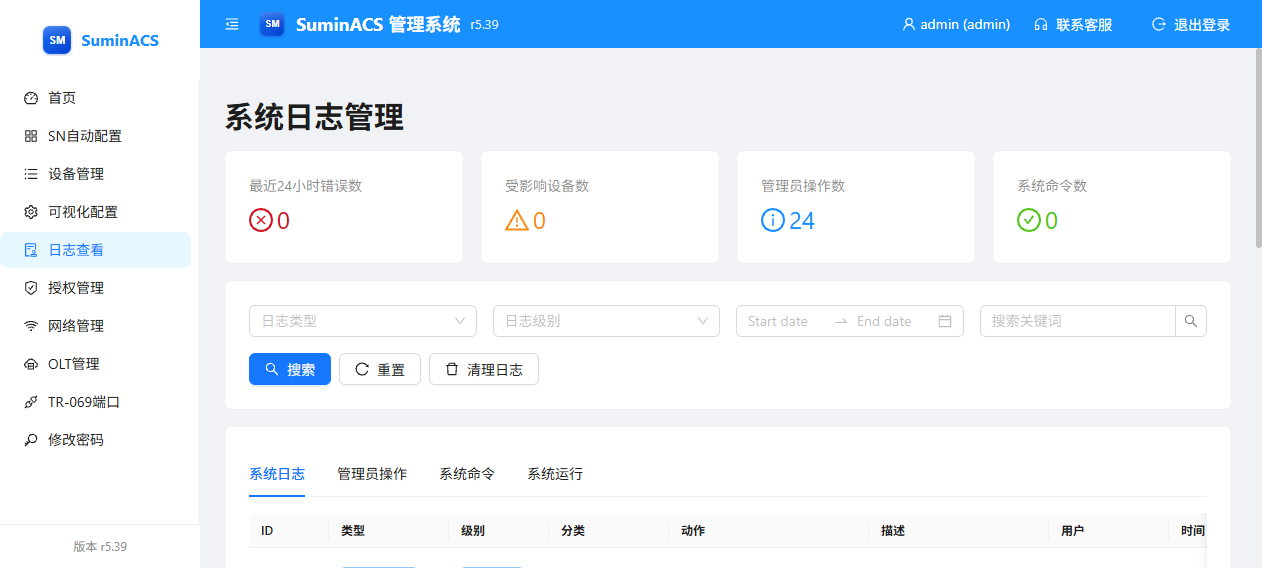Click the red error circle icon
Image resolution: width=1262 pixels, height=568 pixels.
[x=261, y=220]
